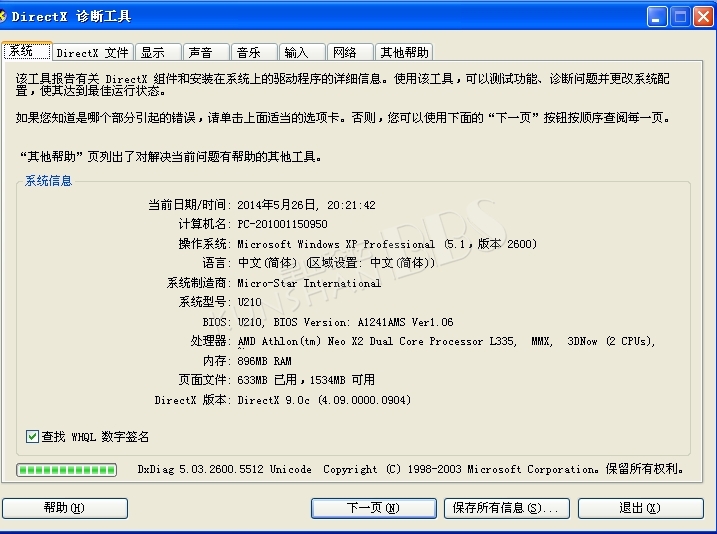The height and width of the screenshot is (534, 717).
Task: Click computer name PC-201001150950
Action: (x=282, y=224)
